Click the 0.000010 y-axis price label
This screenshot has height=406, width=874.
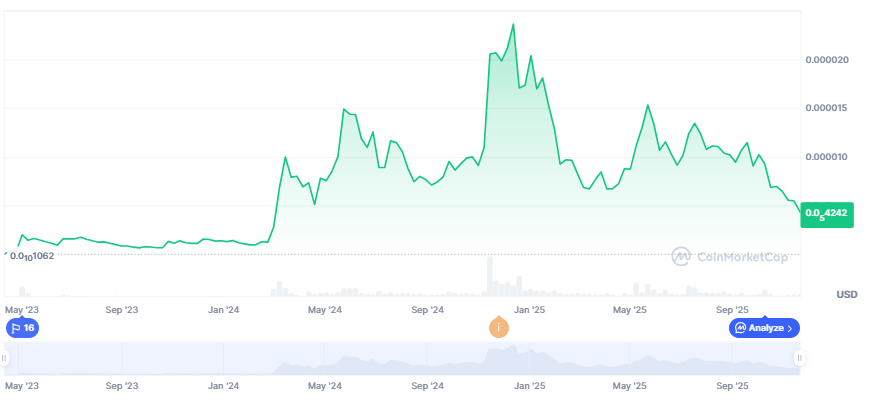[827, 157]
